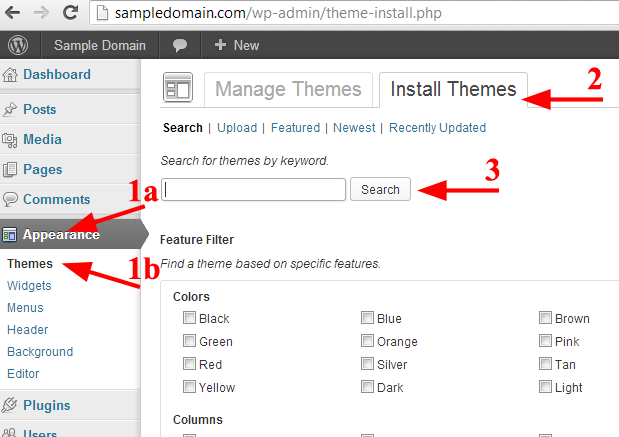Screen dimensions: 619x437
Task: Check the Pink color checkbox
Action: (545, 341)
